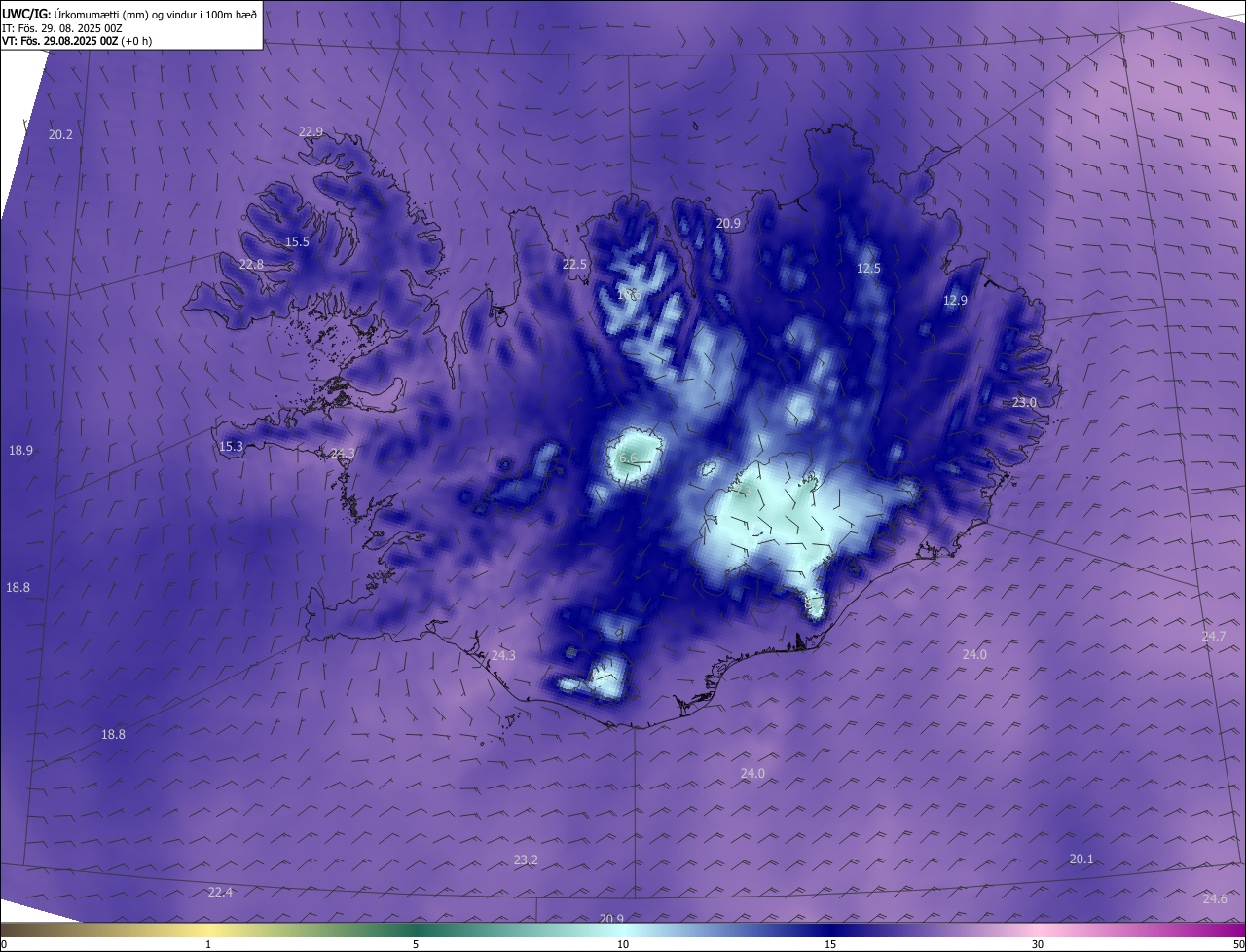Click the 15.5 value on the Westfjords
The height and width of the screenshot is (952, 1246).
[x=297, y=241]
